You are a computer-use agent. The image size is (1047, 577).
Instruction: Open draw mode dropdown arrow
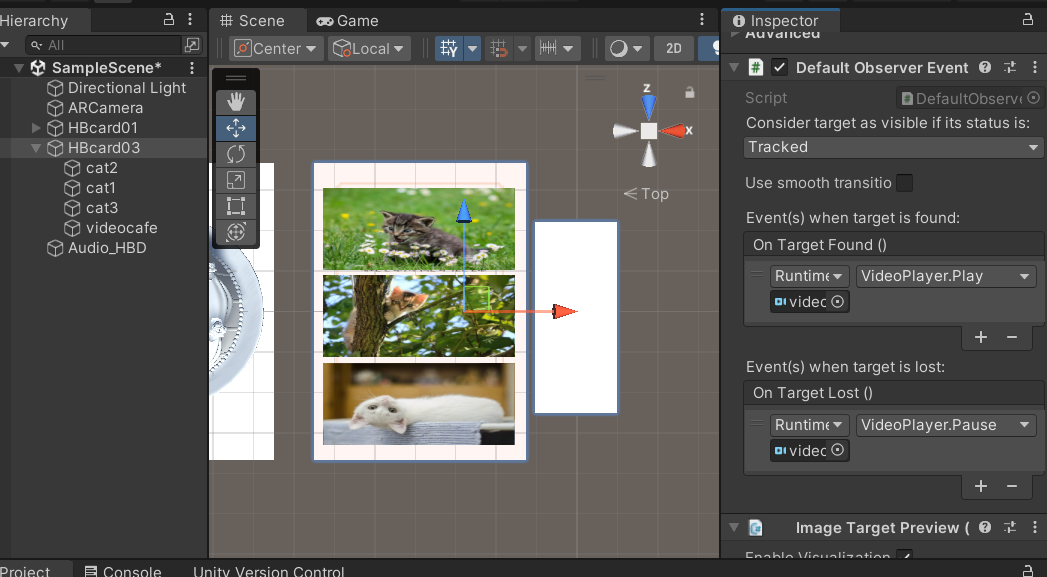pos(638,48)
